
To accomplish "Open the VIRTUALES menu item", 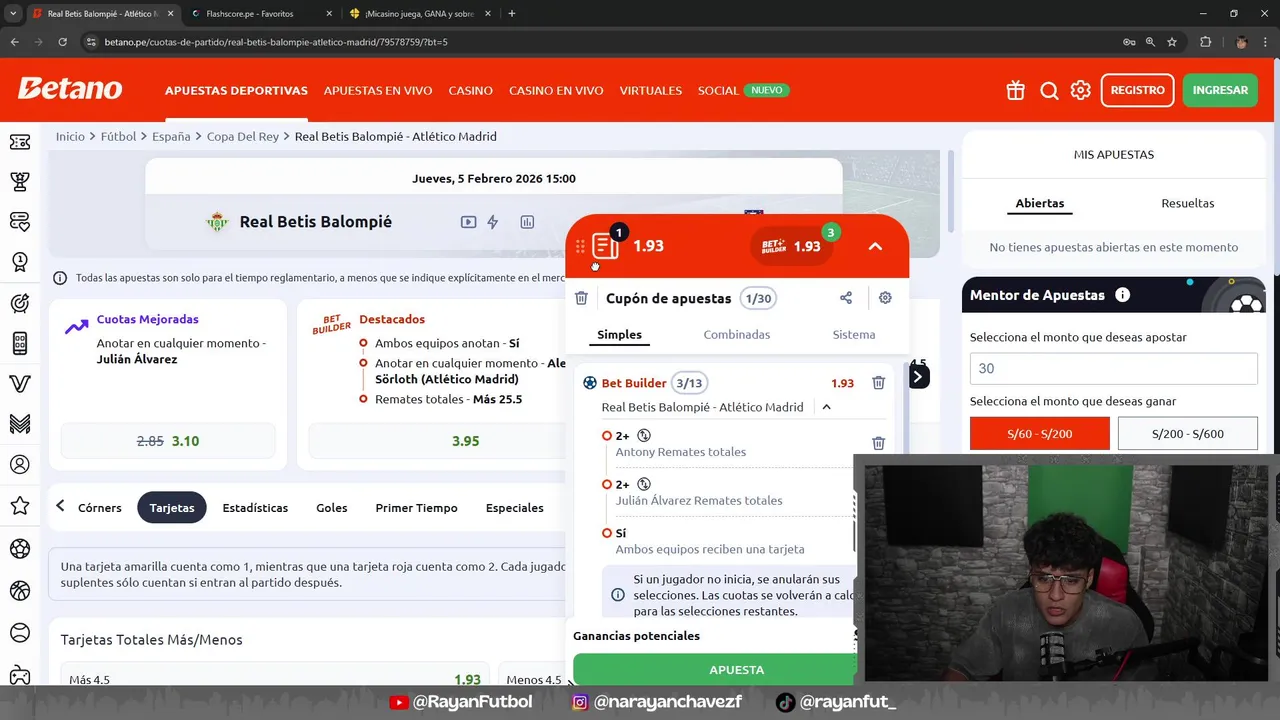I will coord(651,90).
